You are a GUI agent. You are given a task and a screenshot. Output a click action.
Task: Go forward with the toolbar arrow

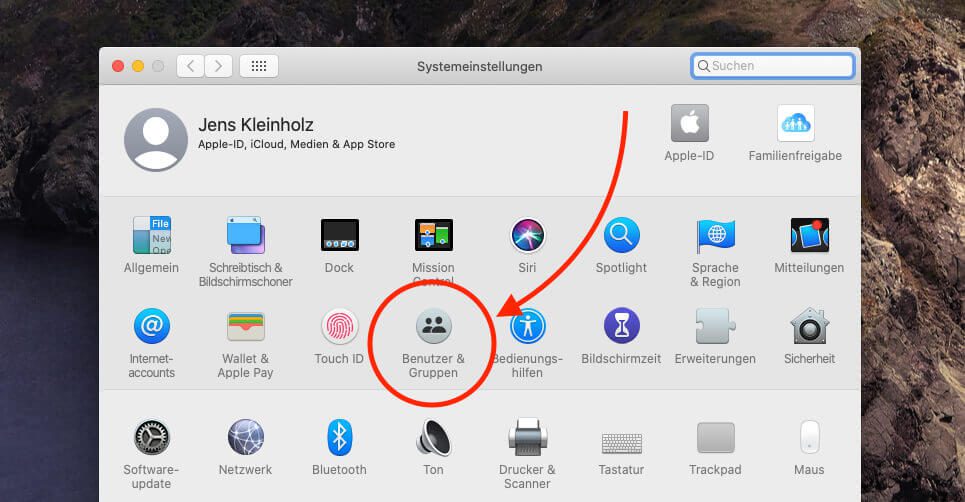click(x=218, y=66)
